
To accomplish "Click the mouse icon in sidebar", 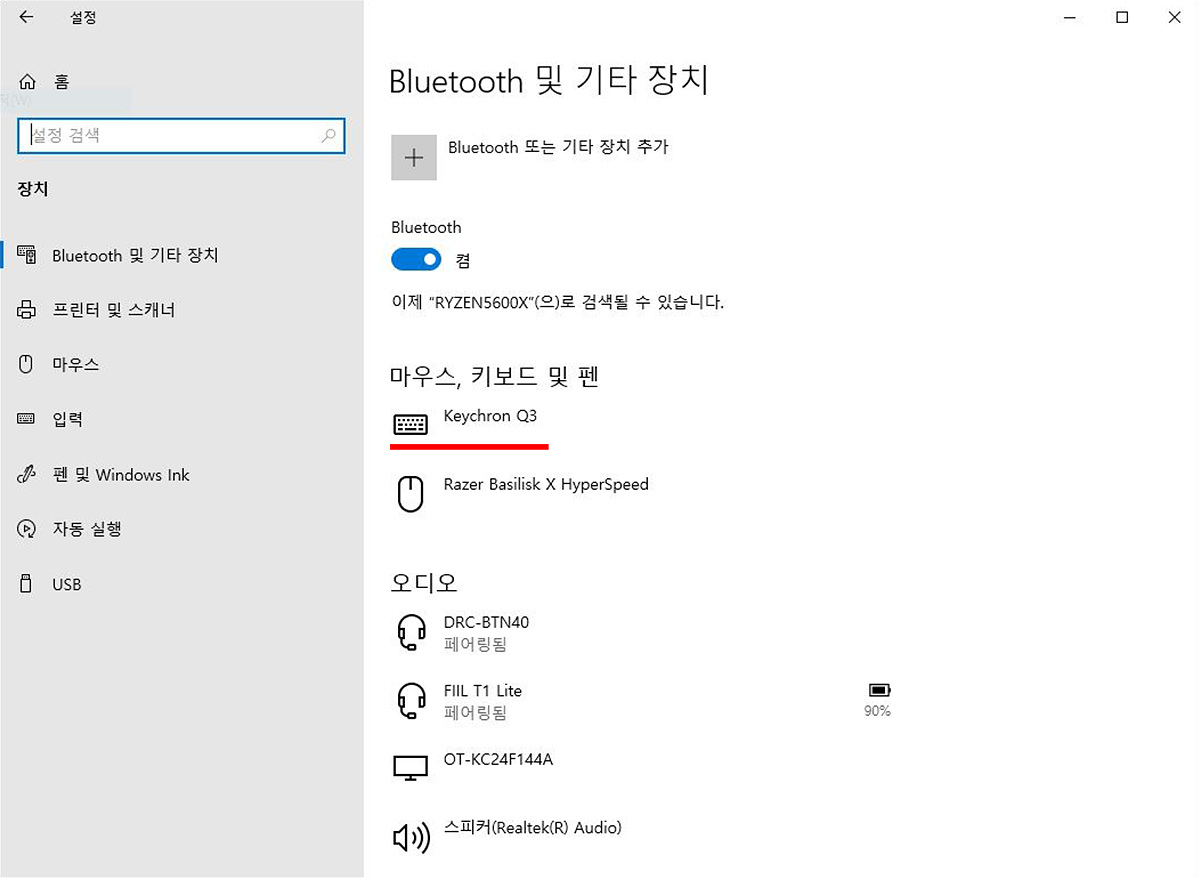I will (x=27, y=364).
